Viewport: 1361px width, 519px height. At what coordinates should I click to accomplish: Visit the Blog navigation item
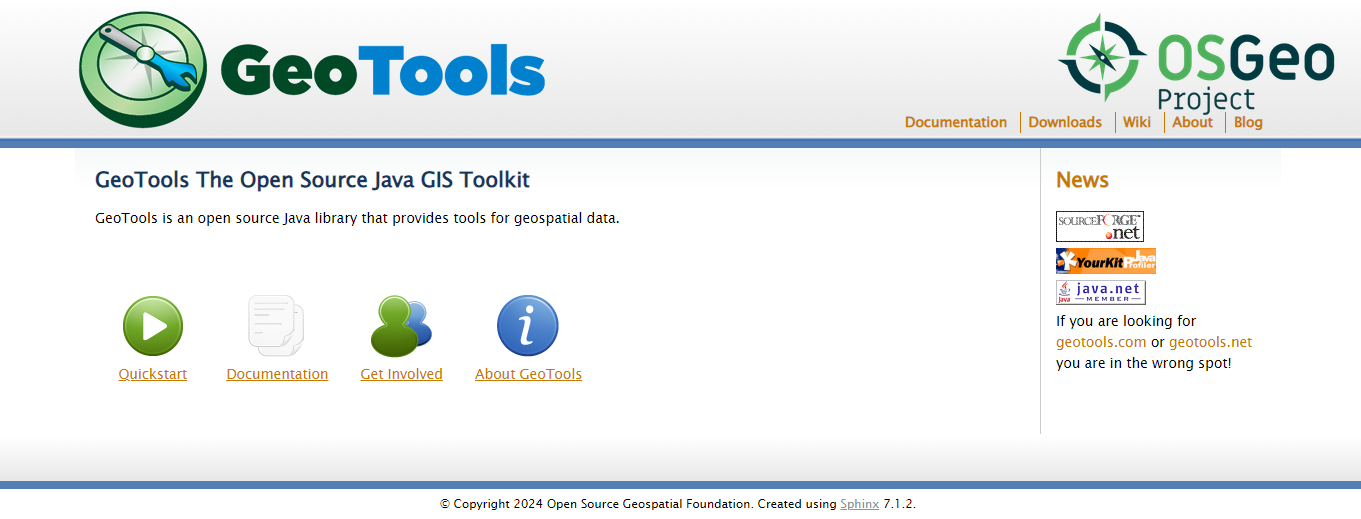1248,122
